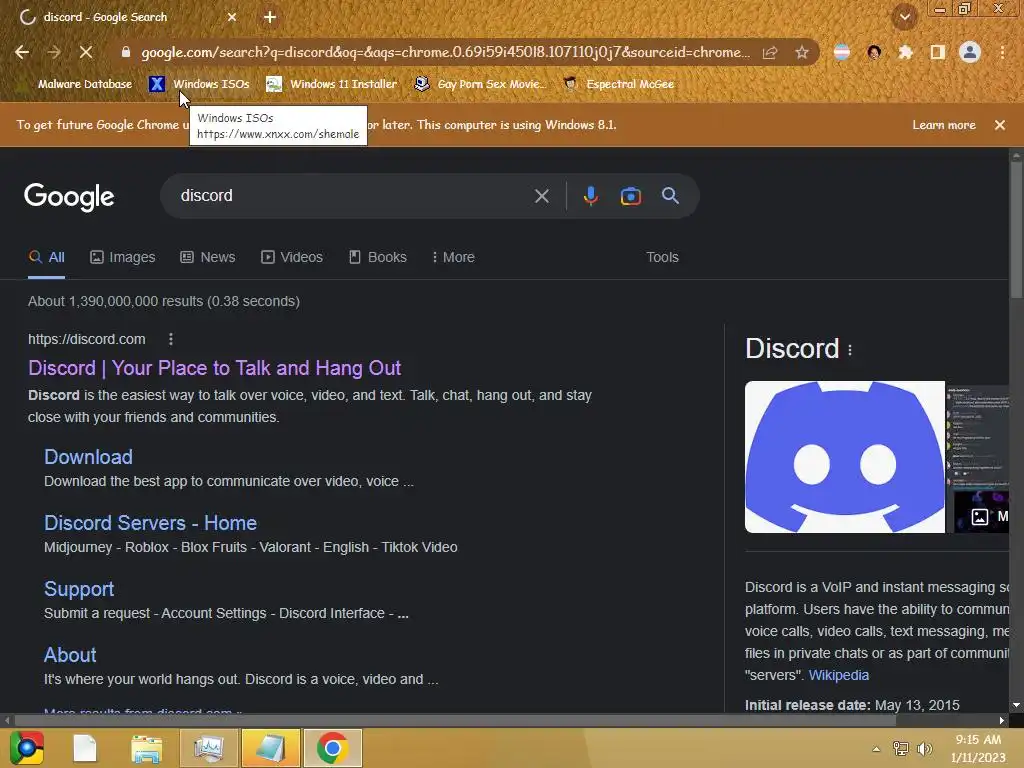Switch to the News tab
Screen dimensions: 1024x768
[x=208, y=257]
